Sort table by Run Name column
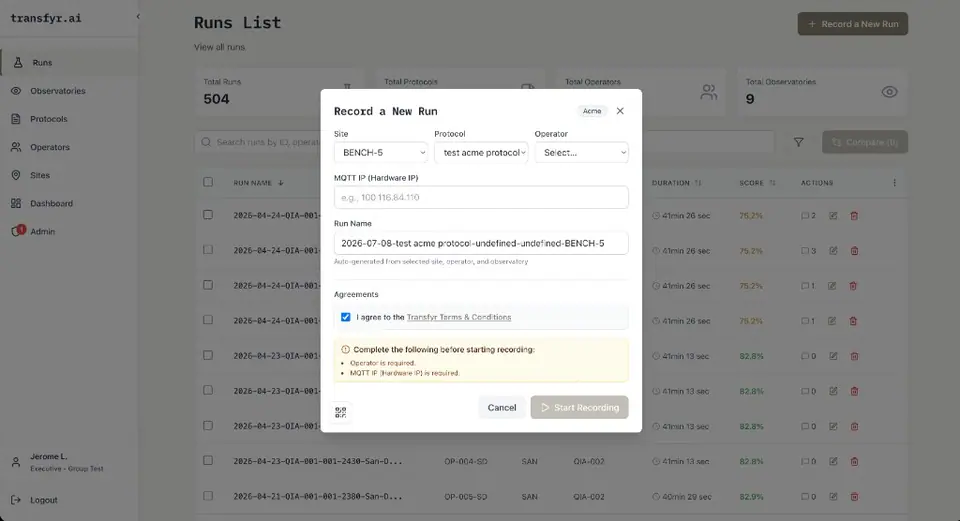The height and width of the screenshot is (521, 960). 258,182
